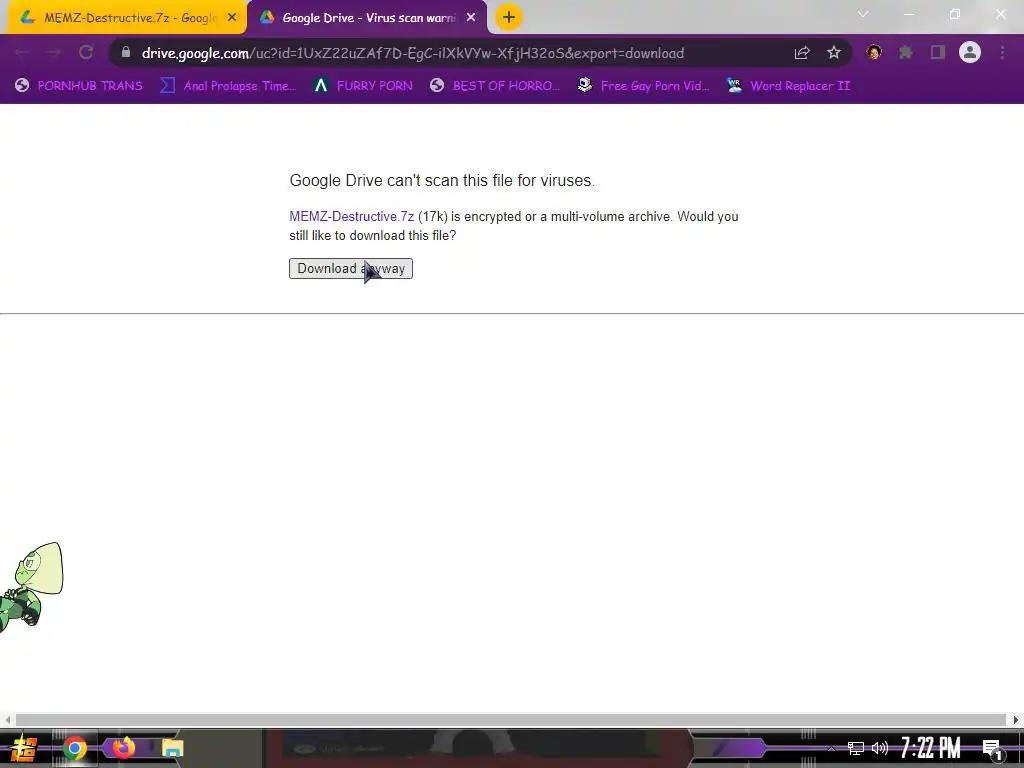Close the Virus scan warning tab

pos(471,18)
